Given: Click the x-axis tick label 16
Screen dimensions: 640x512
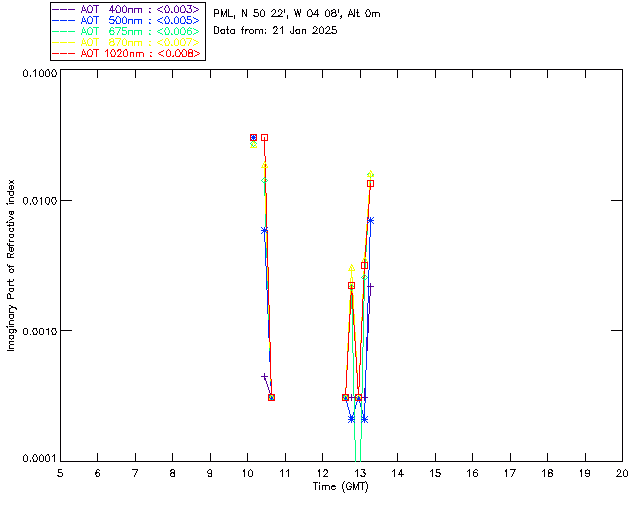Looking at the screenshot, I should coord(472,473).
